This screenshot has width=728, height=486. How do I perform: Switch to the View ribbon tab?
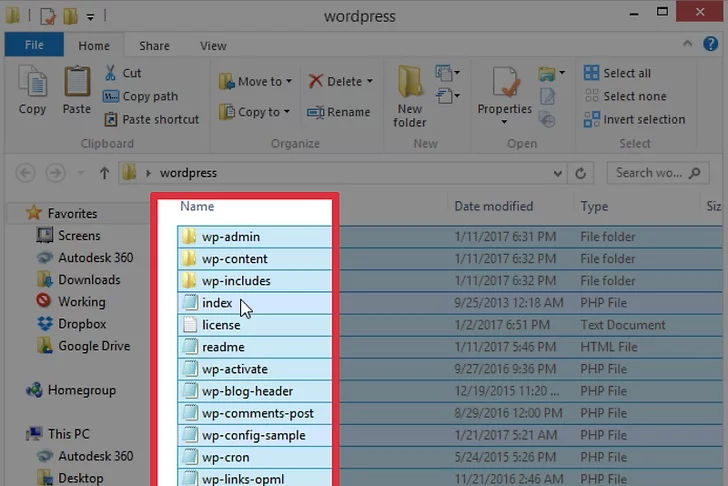coord(213,45)
